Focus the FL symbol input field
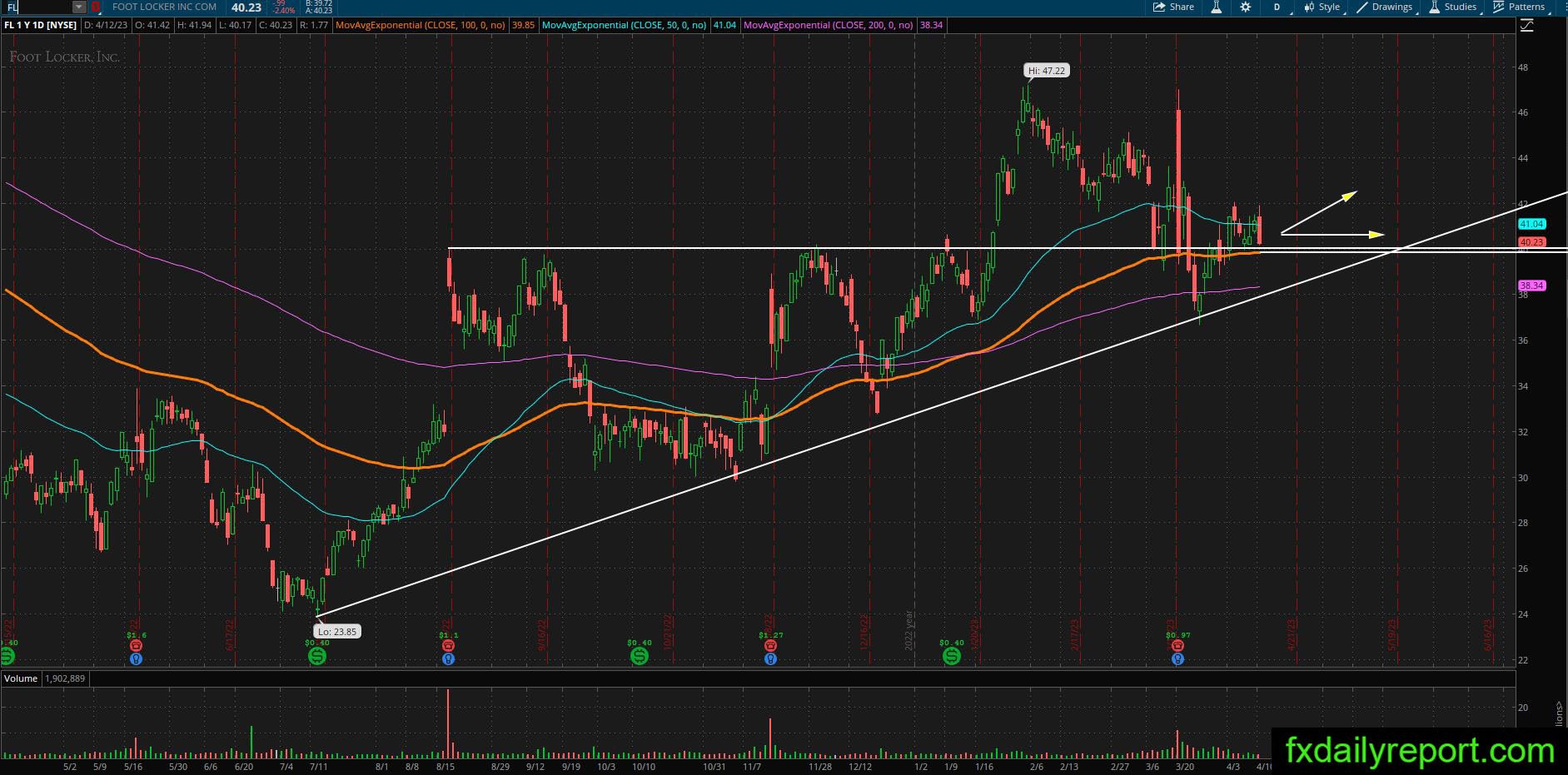1568x775 pixels. pos(37,7)
